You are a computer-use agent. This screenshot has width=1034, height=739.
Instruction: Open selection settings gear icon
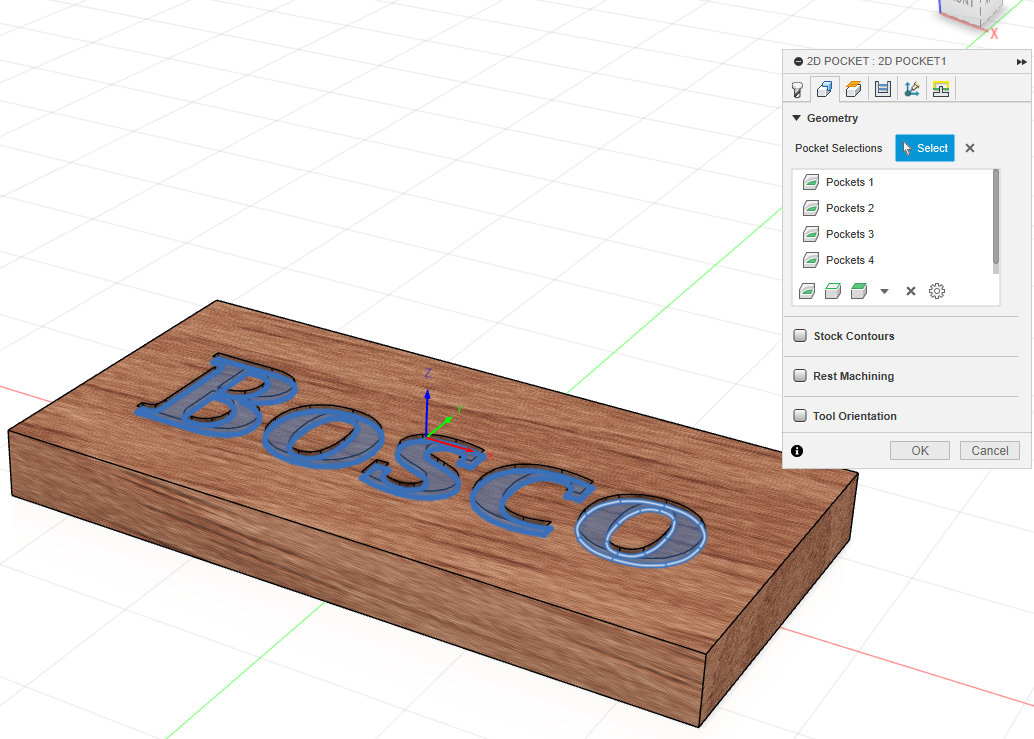(937, 291)
